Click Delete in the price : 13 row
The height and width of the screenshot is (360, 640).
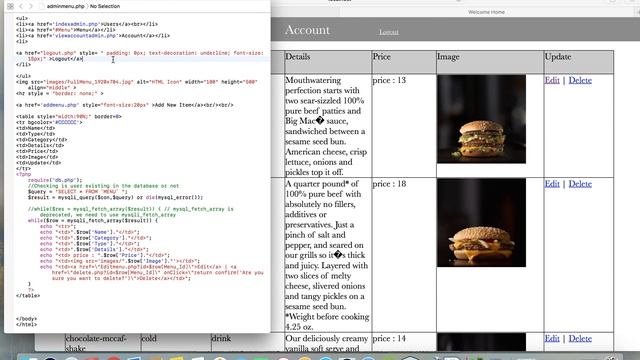580,80
